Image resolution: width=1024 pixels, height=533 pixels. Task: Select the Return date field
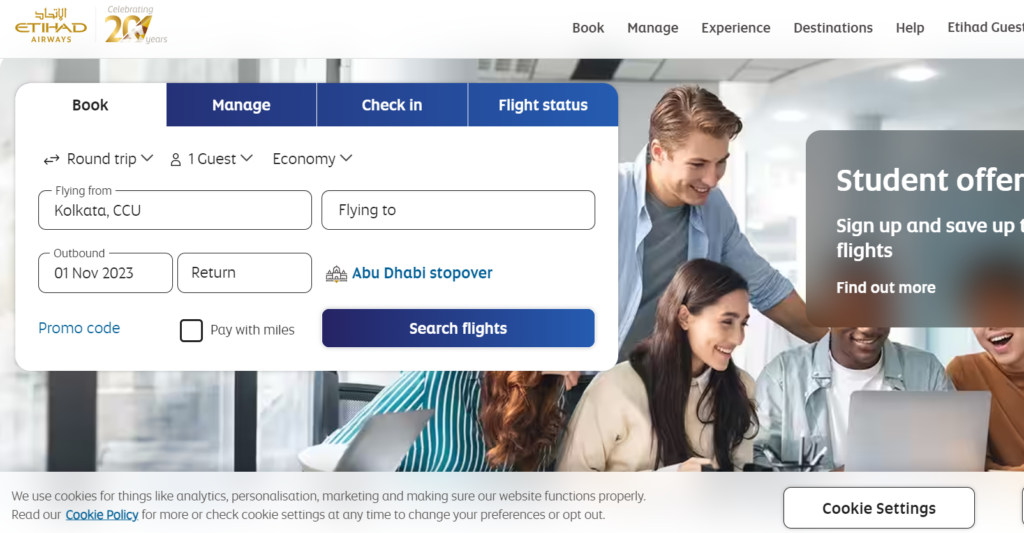[x=244, y=272]
